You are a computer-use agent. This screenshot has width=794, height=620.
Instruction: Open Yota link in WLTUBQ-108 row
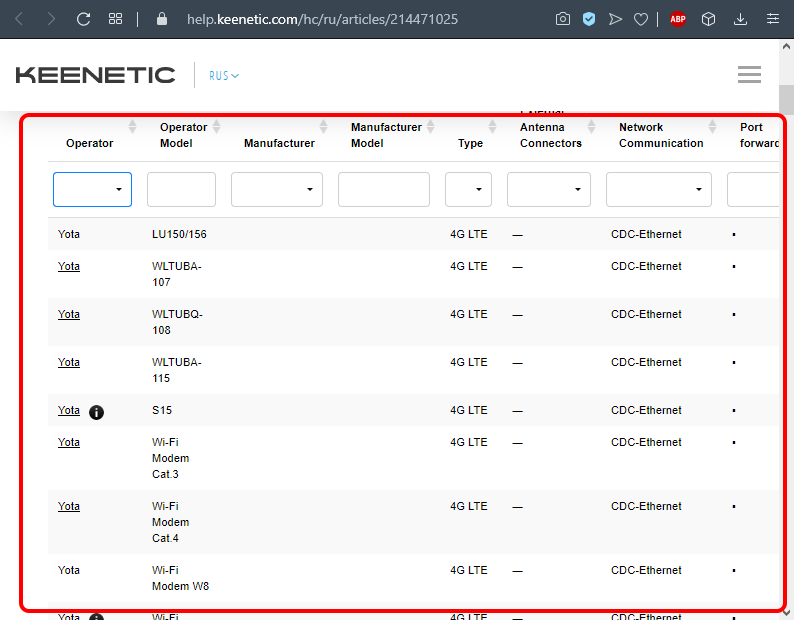[69, 315]
